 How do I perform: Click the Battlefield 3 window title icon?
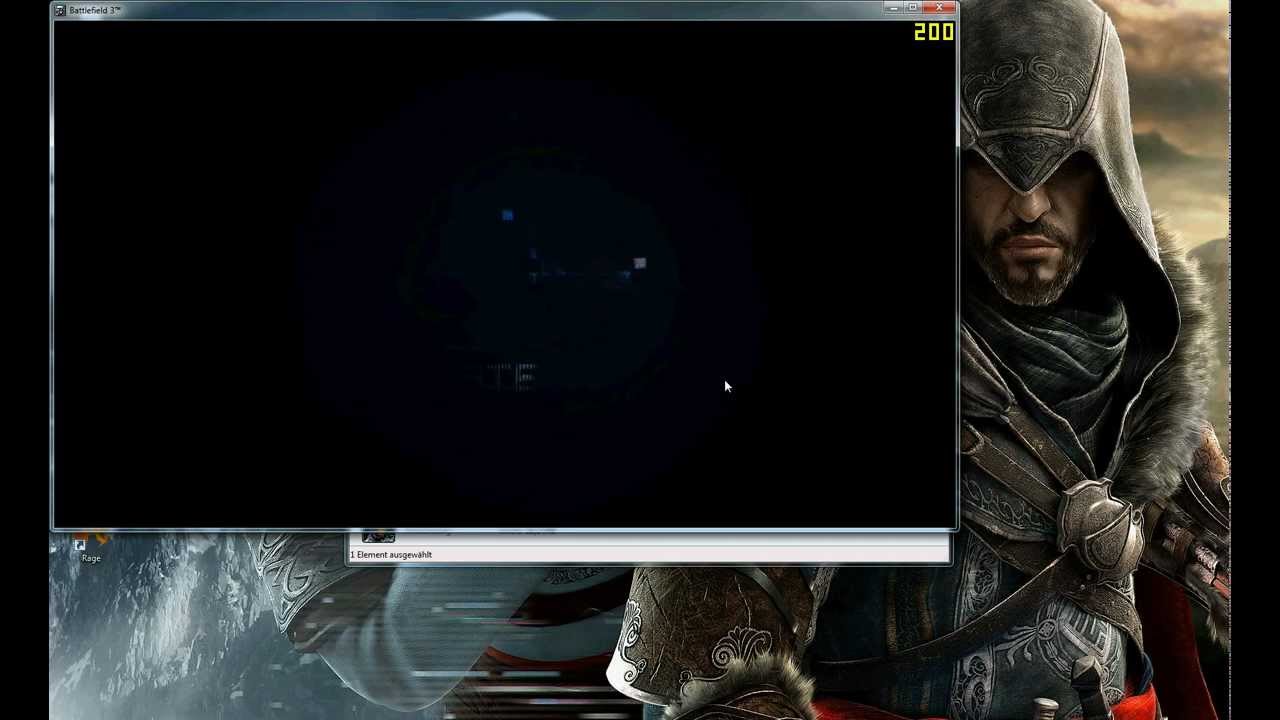click(61, 10)
